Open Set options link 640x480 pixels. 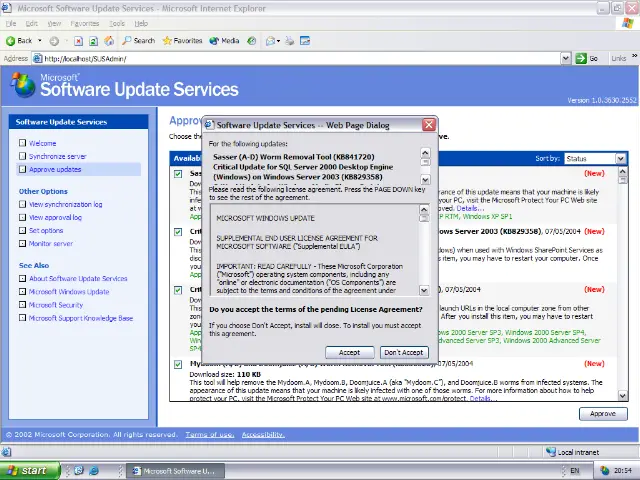46,230
